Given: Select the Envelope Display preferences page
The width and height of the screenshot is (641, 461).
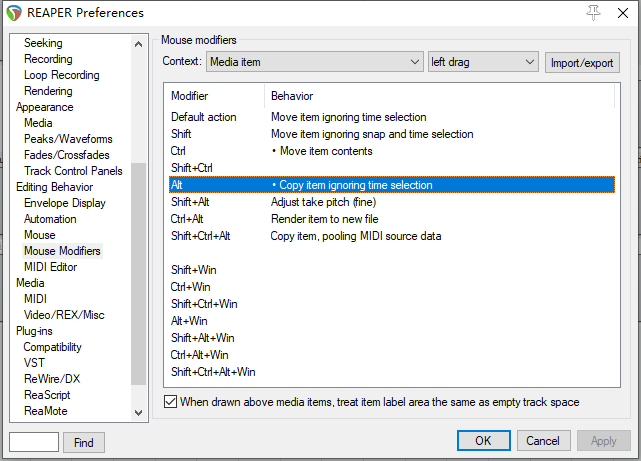Looking at the screenshot, I should (x=64, y=203).
